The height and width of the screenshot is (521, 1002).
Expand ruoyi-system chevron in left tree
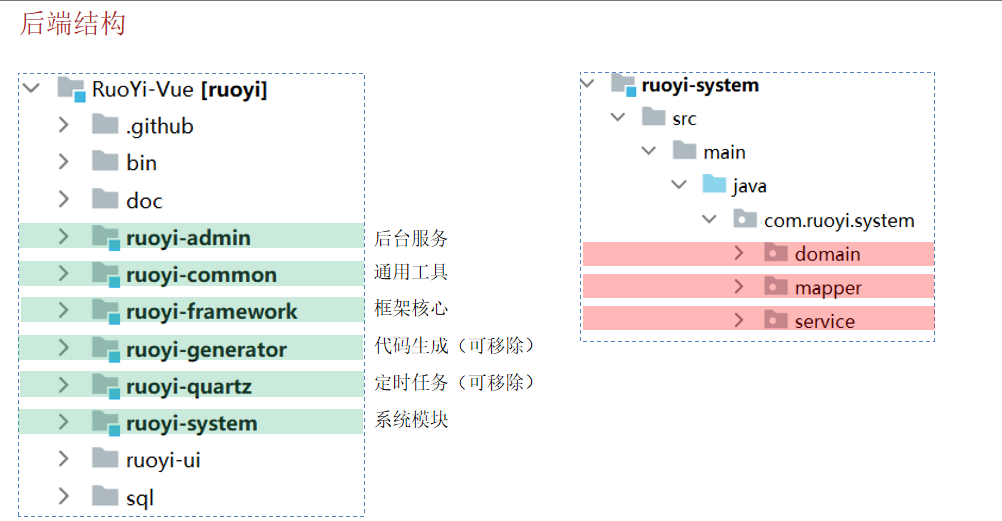coord(63,422)
